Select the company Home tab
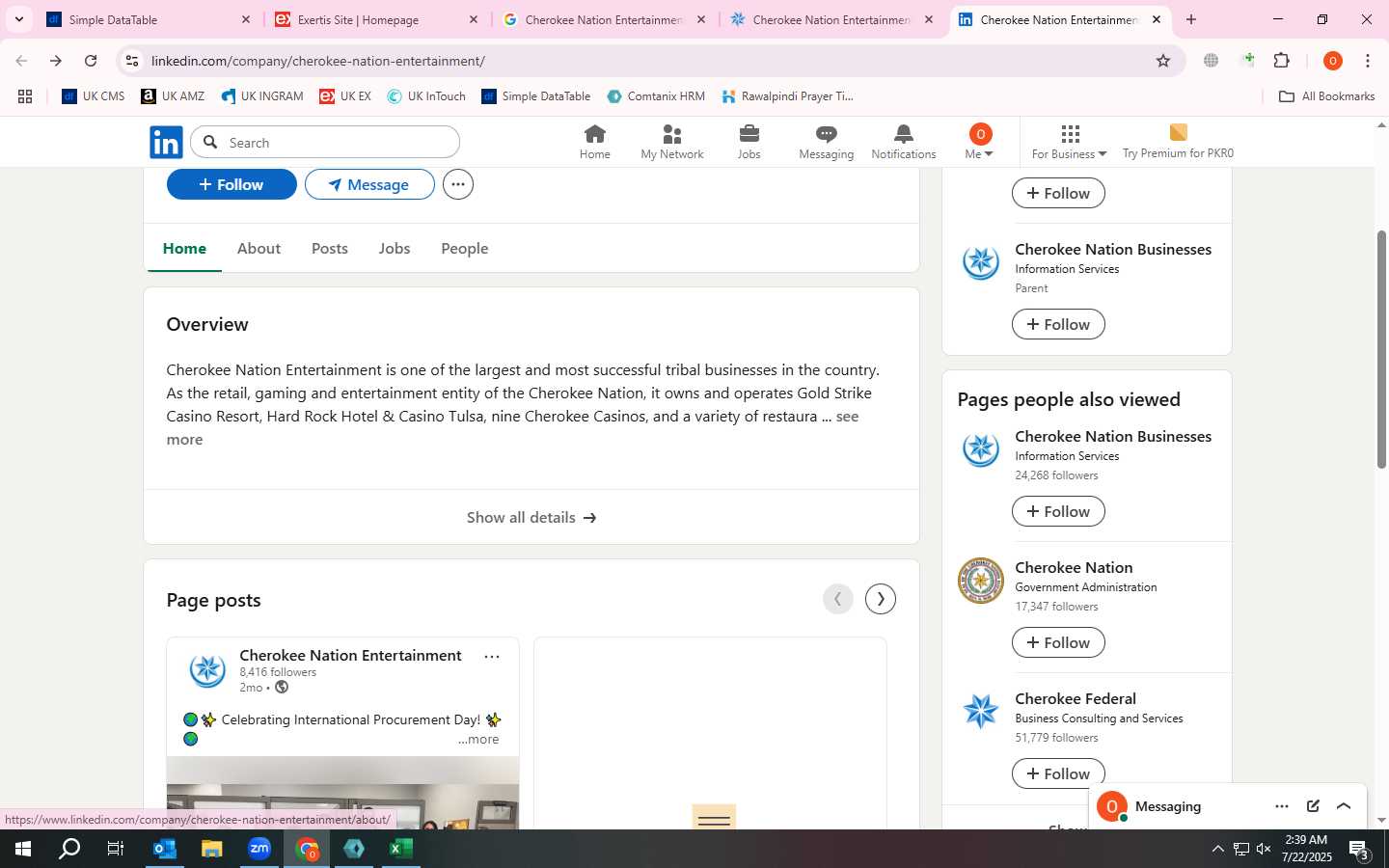The image size is (1389, 868). (184, 249)
